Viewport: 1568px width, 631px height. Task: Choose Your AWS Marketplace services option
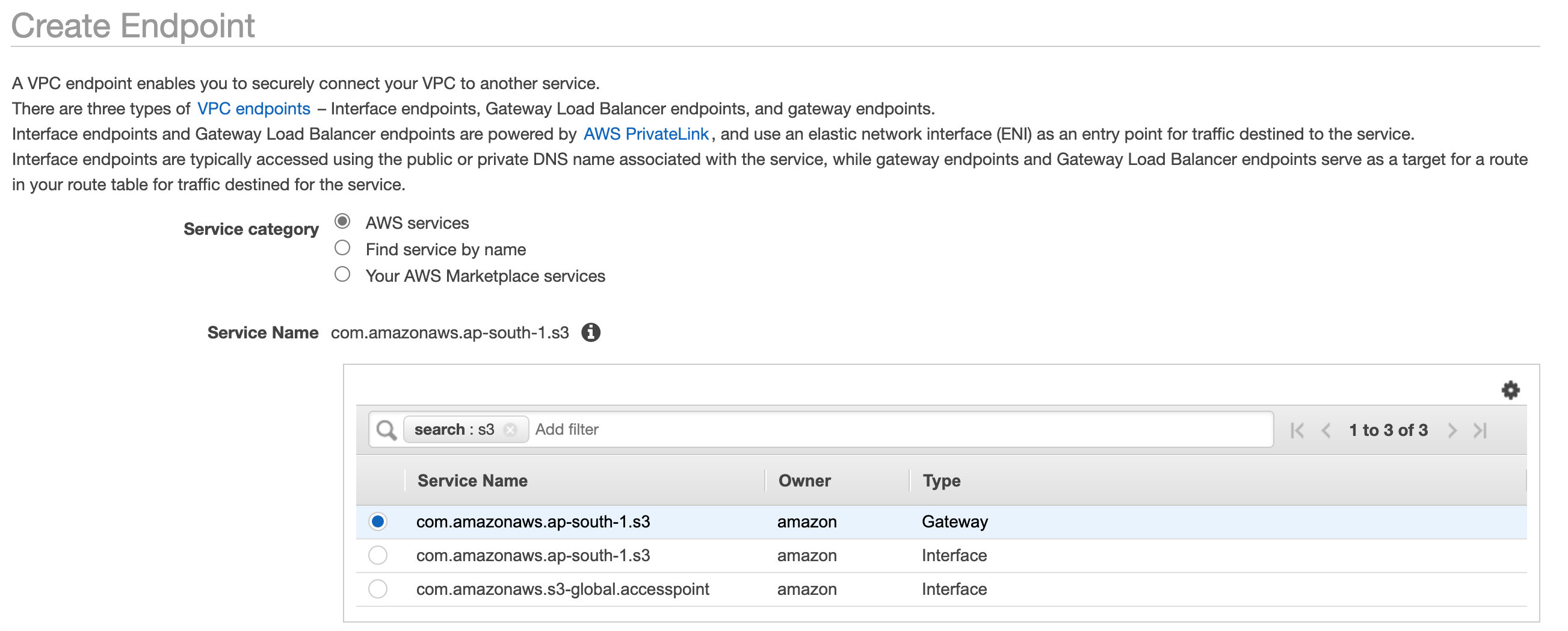click(342, 275)
